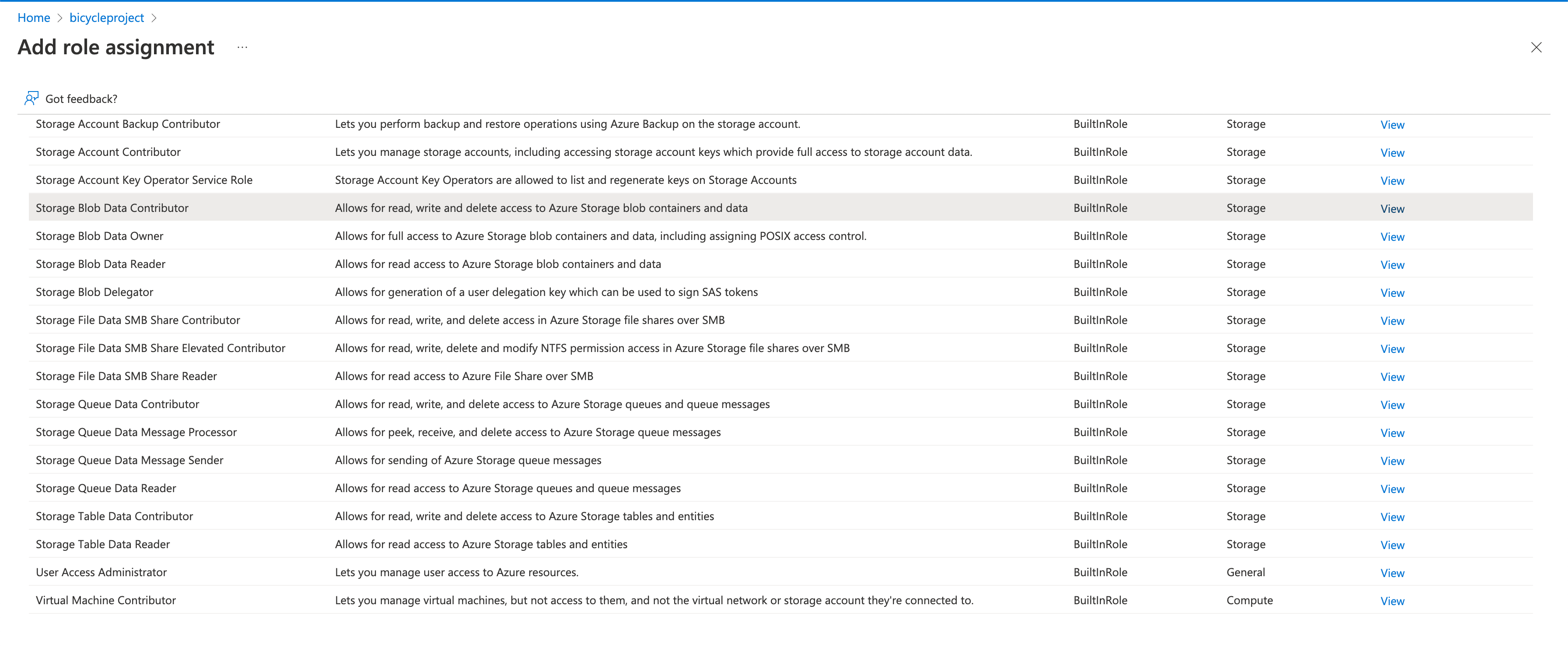The image size is (1568, 648).
Task: Click Got feedback? text button
Action: pyautogui.click(x=81, y=99)
